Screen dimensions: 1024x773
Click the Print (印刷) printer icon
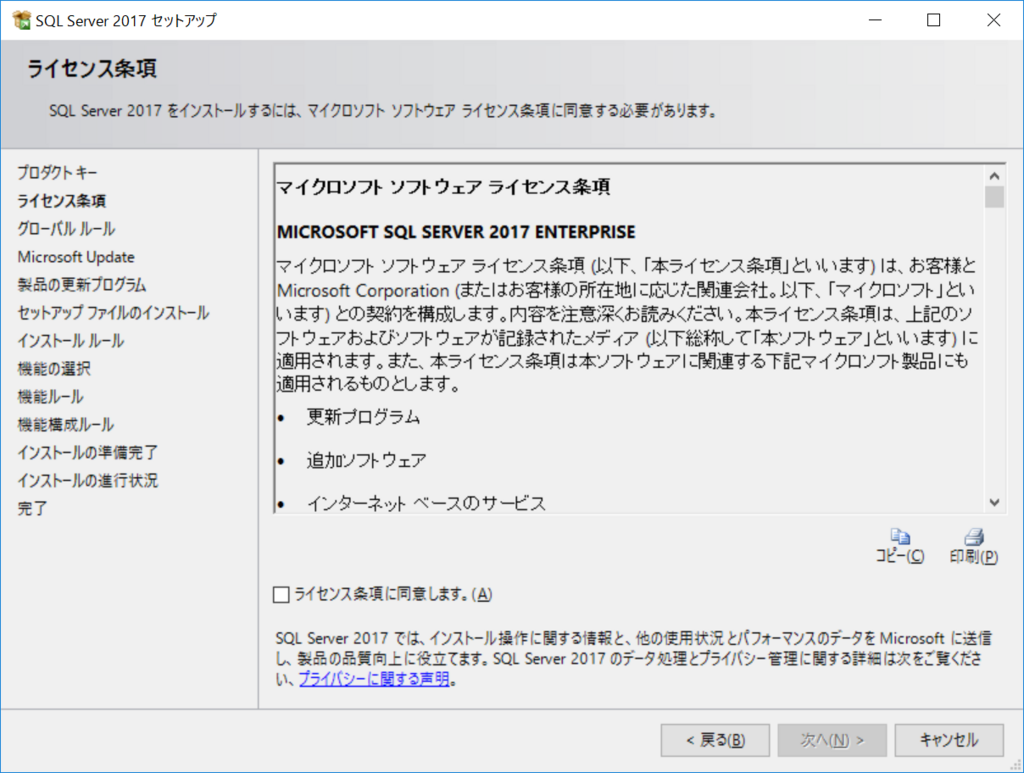point(974,537)
